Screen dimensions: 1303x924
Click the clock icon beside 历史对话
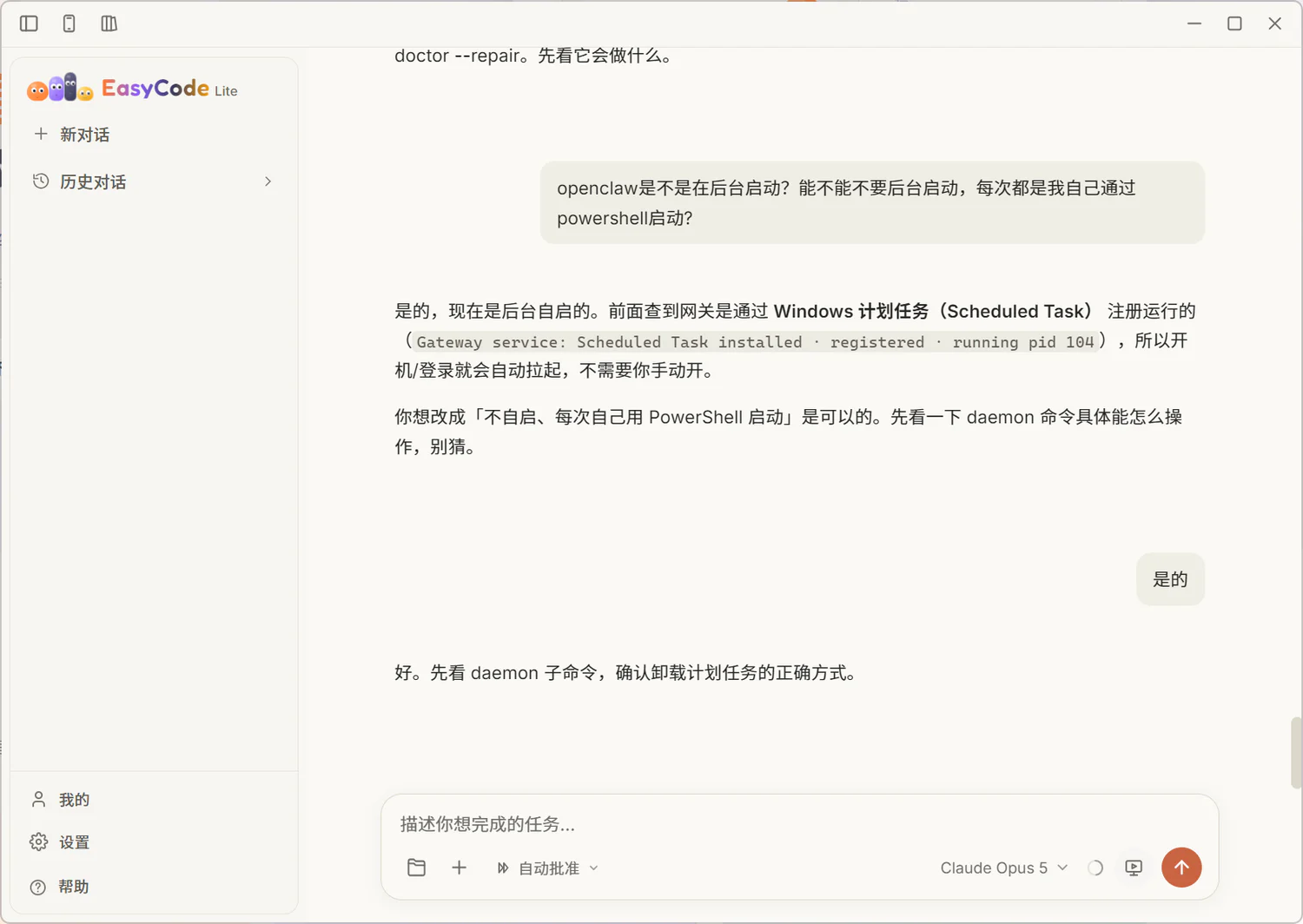[41, 181]
